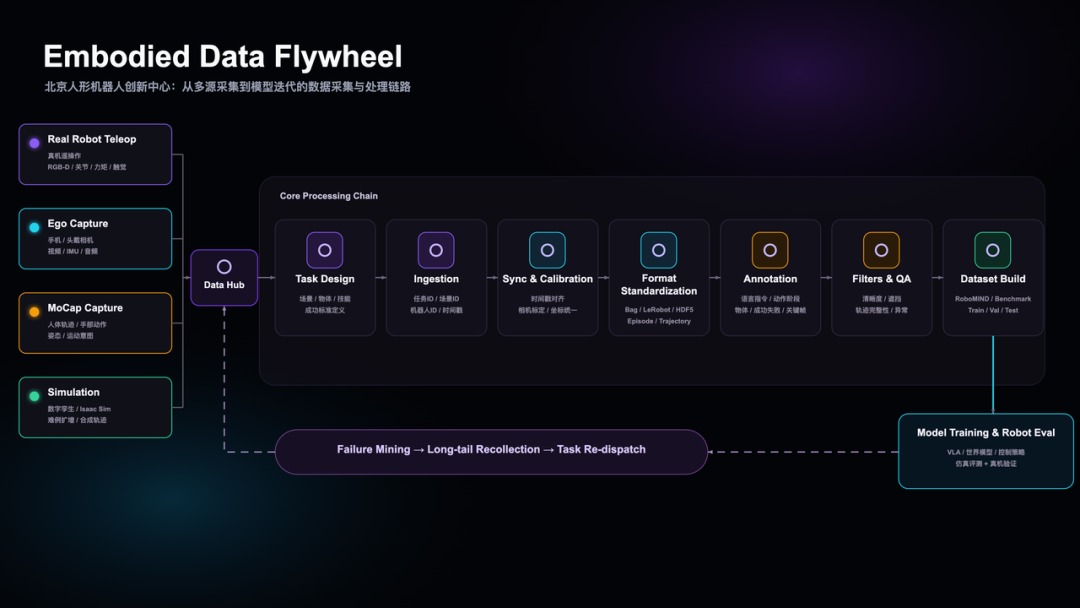Image resolution: width=1080 pixels, height=608 pixels.
Task: Click the 'Train / Val / Test' text
Action: click(x=993, y=311)
